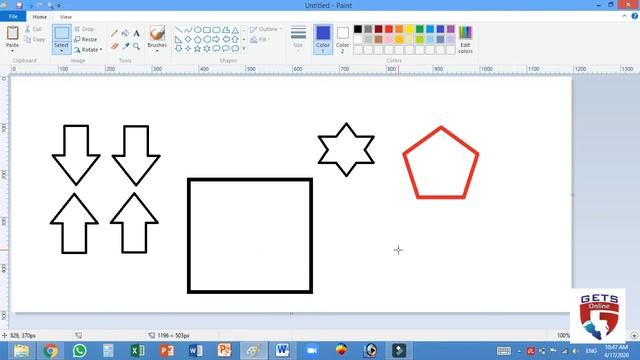Pick the Rounded rectangular callout shape
Image resolution: width=640 pixels, height=360 pixels.
pyautogui.click(x=216, y=49)
